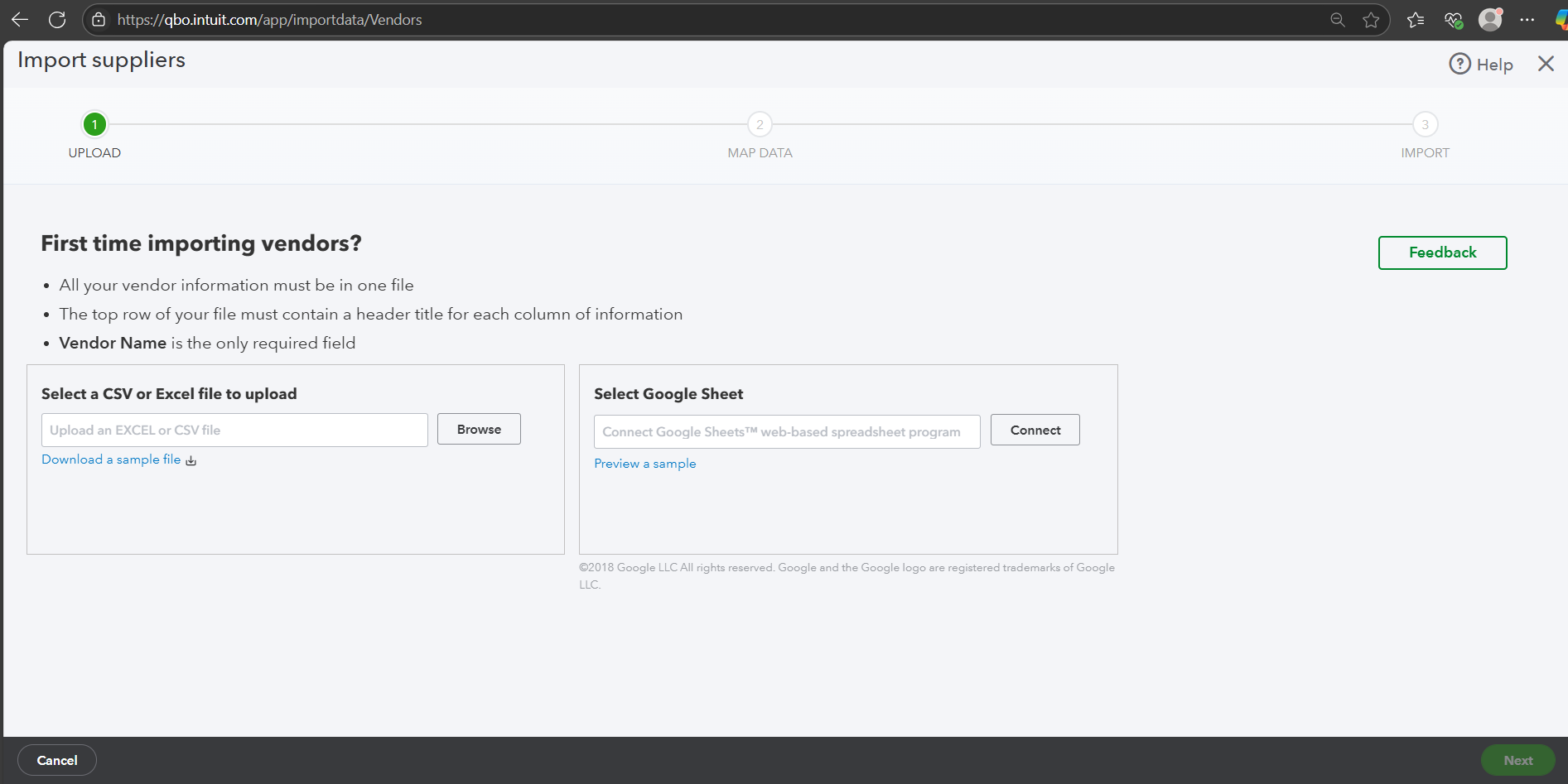Open the favorites list icon

pyautogui.click(x=1416, y=20)
